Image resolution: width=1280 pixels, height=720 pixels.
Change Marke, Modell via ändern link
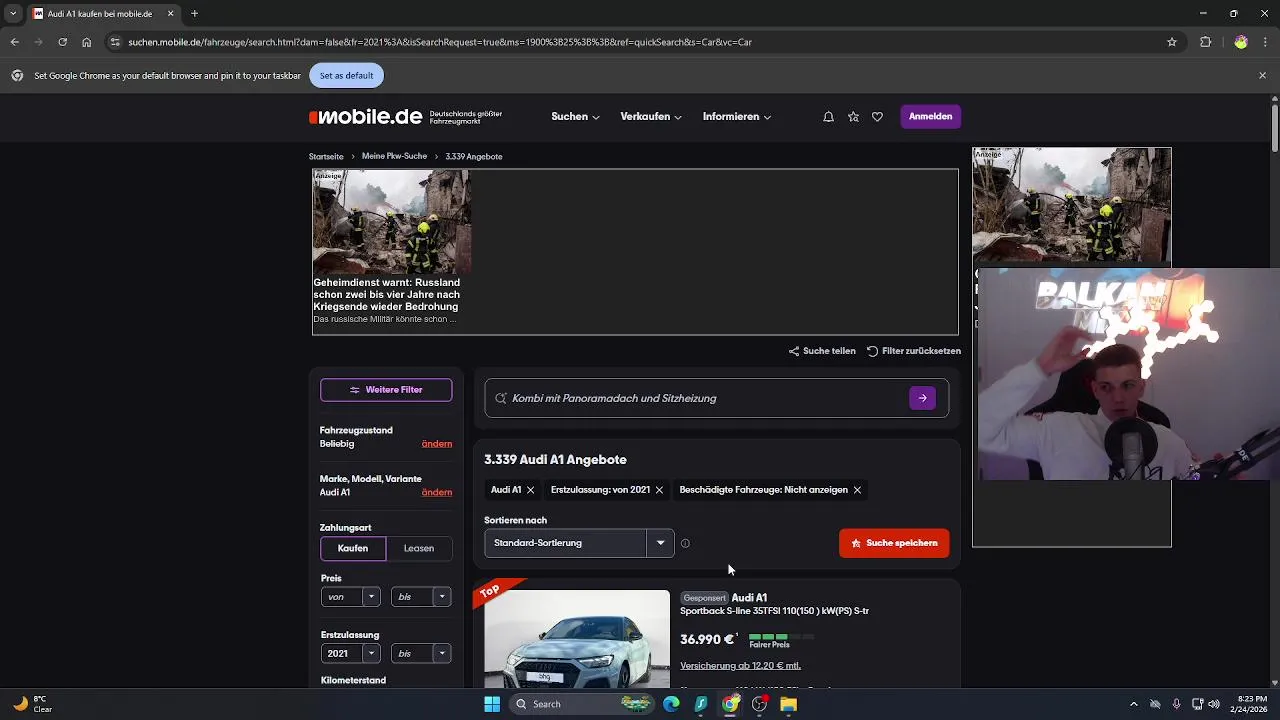coord(437,493)
